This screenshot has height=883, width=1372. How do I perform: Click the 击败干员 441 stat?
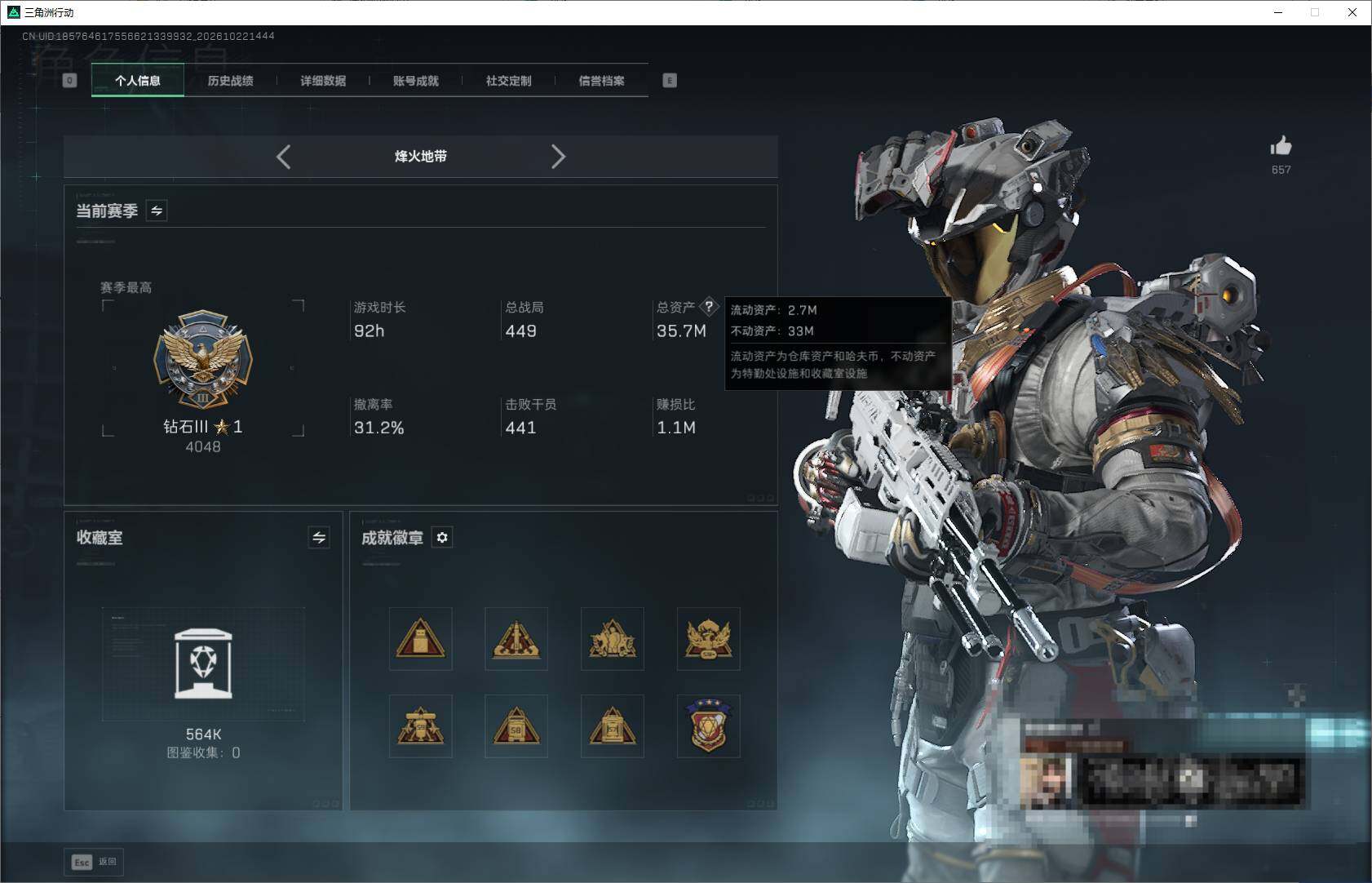coord(530,416)
